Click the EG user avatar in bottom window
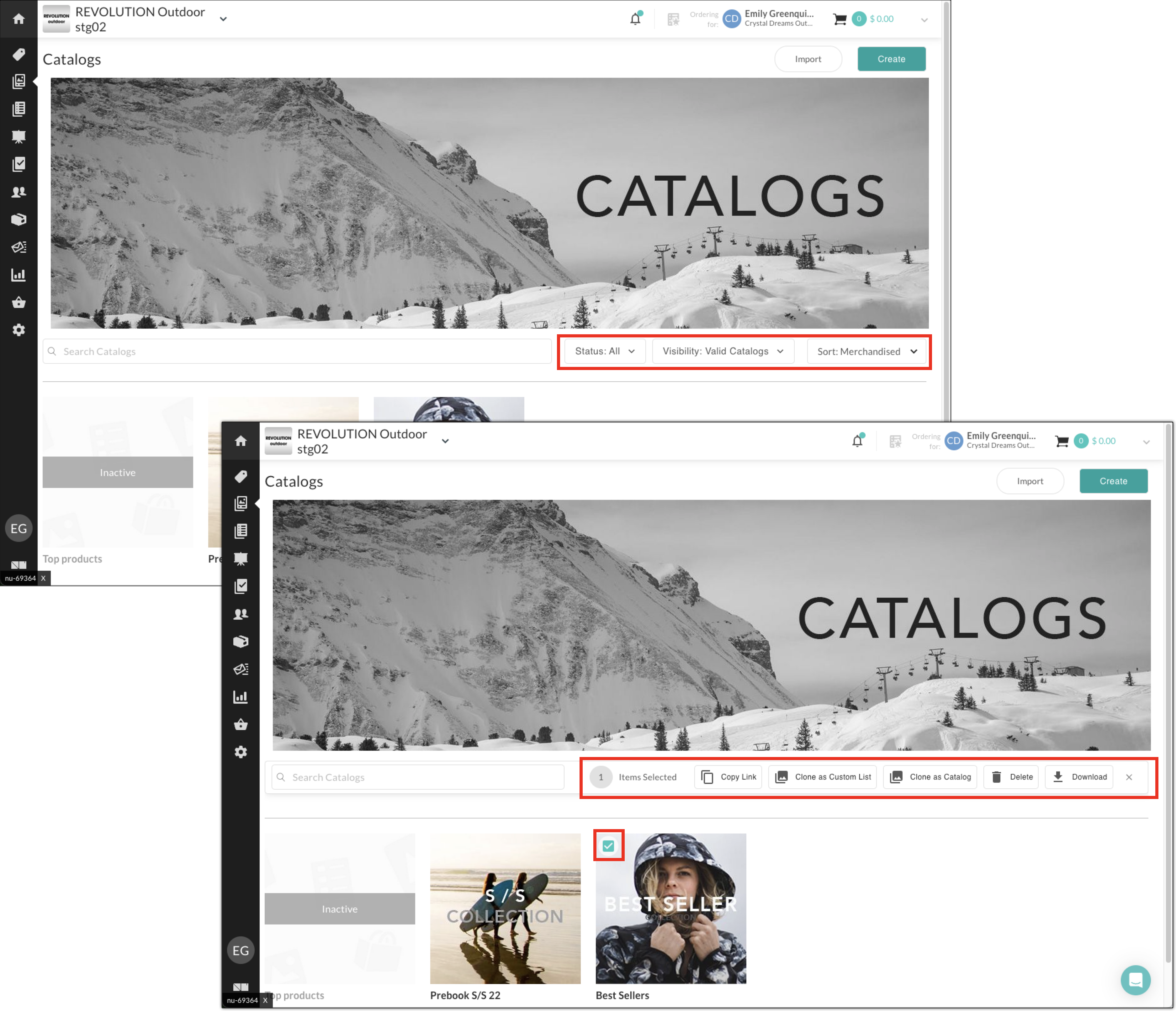Viewport: 1176px width, 1011px height. click(x=241, y=950)
